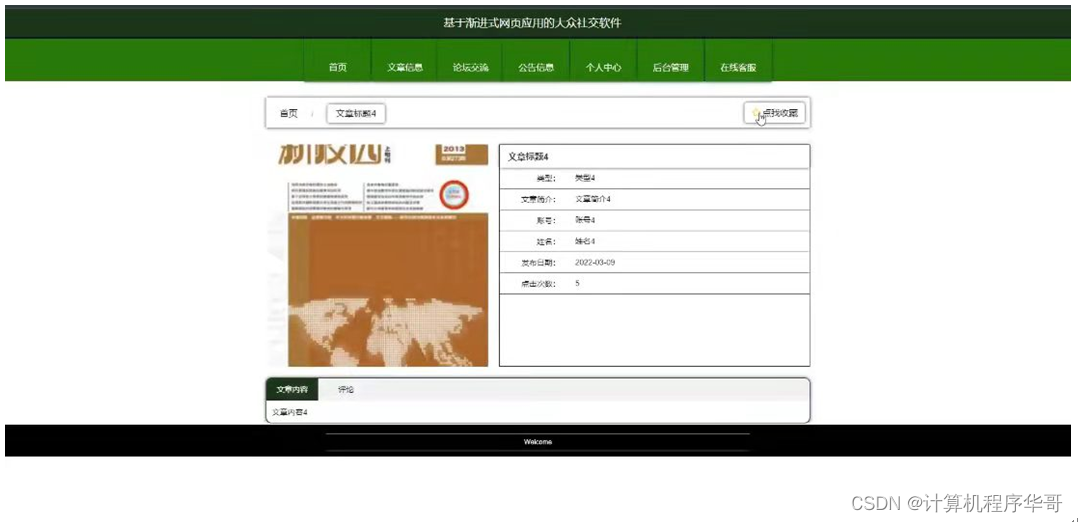Click the click count value 5
Image resolution: width=1078 pixels, height=522 pixels.
point(578,283)
